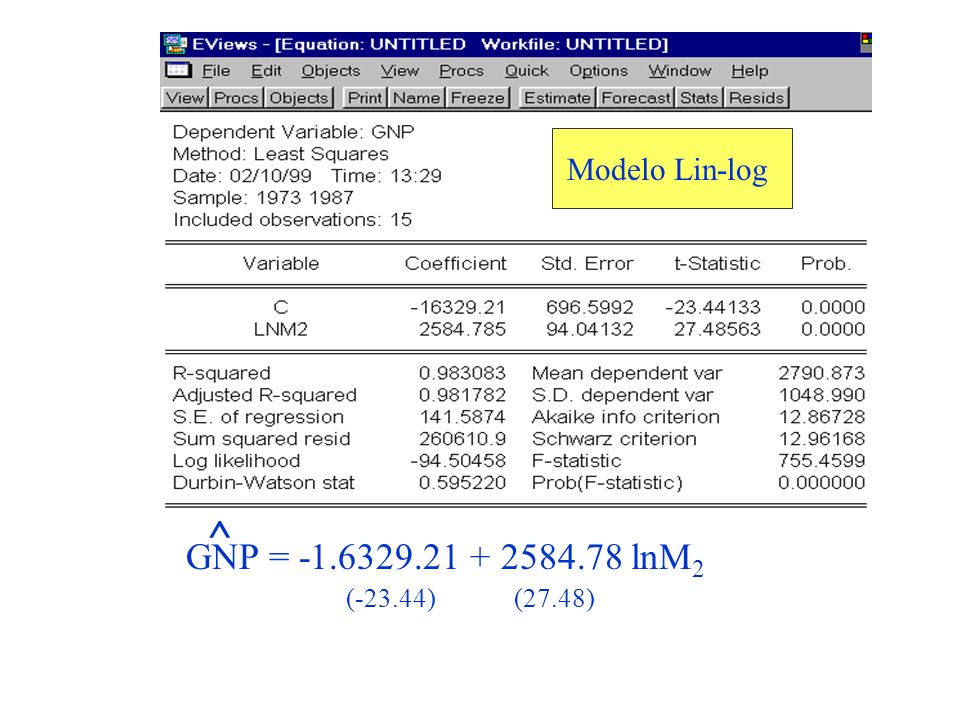The width and height of the screenshot is (960, 720).
Task: Click the Coefficient column header
Action: pyautogui.click(x=456, y=264)
